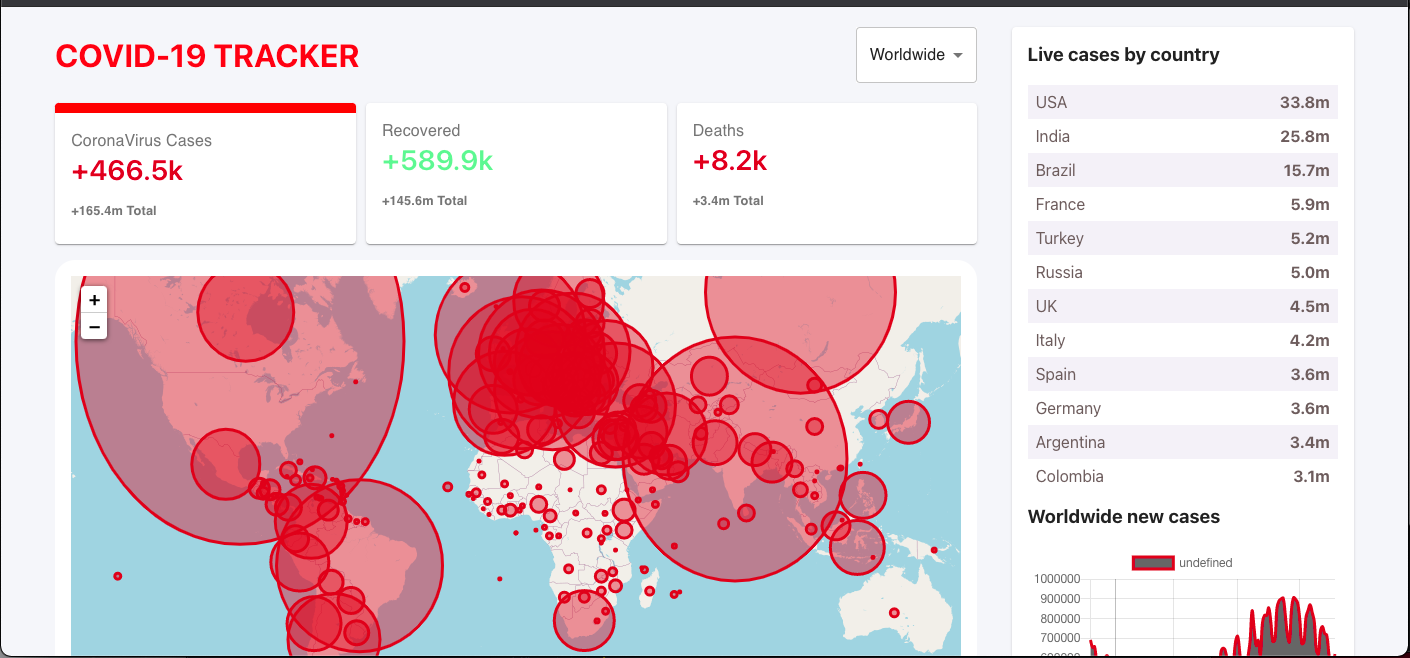Click the +8.2k deaths value
The image size is (1410, 658).
pos(730,161)
